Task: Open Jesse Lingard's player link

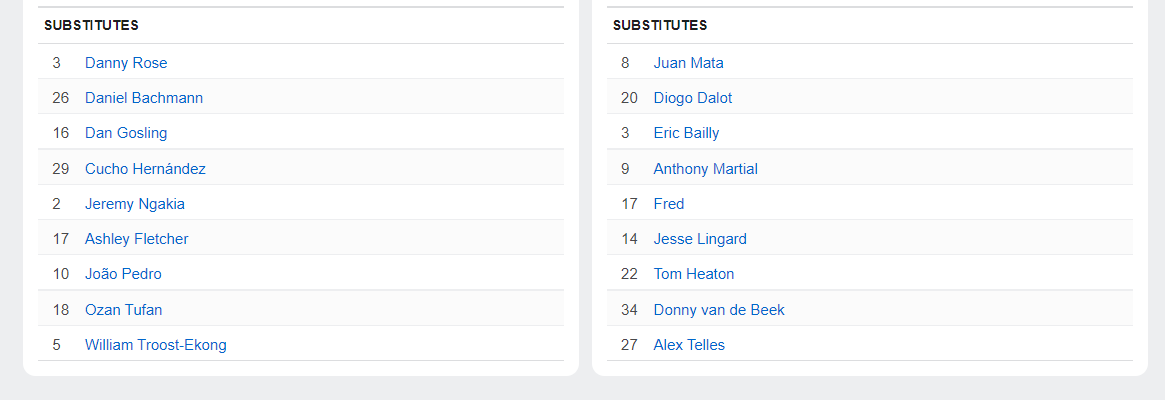Action: coord(700,239)
